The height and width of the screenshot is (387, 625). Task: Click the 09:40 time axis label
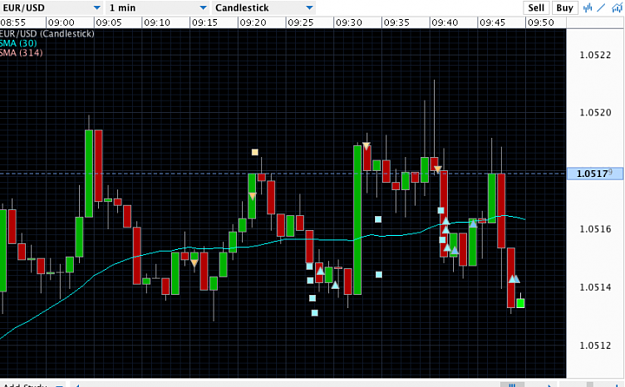click(x=444, y=23)
